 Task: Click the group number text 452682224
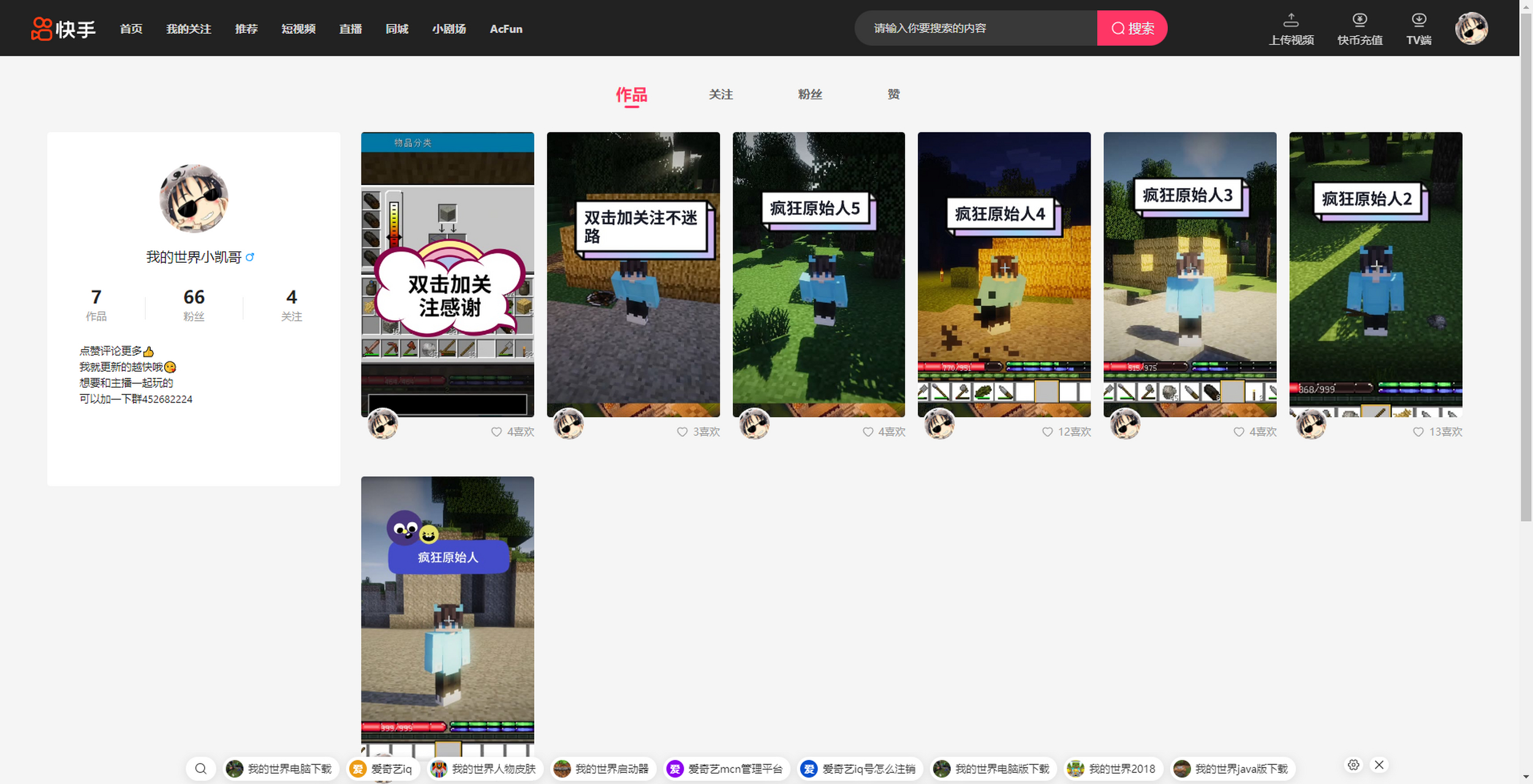(167, 399)
